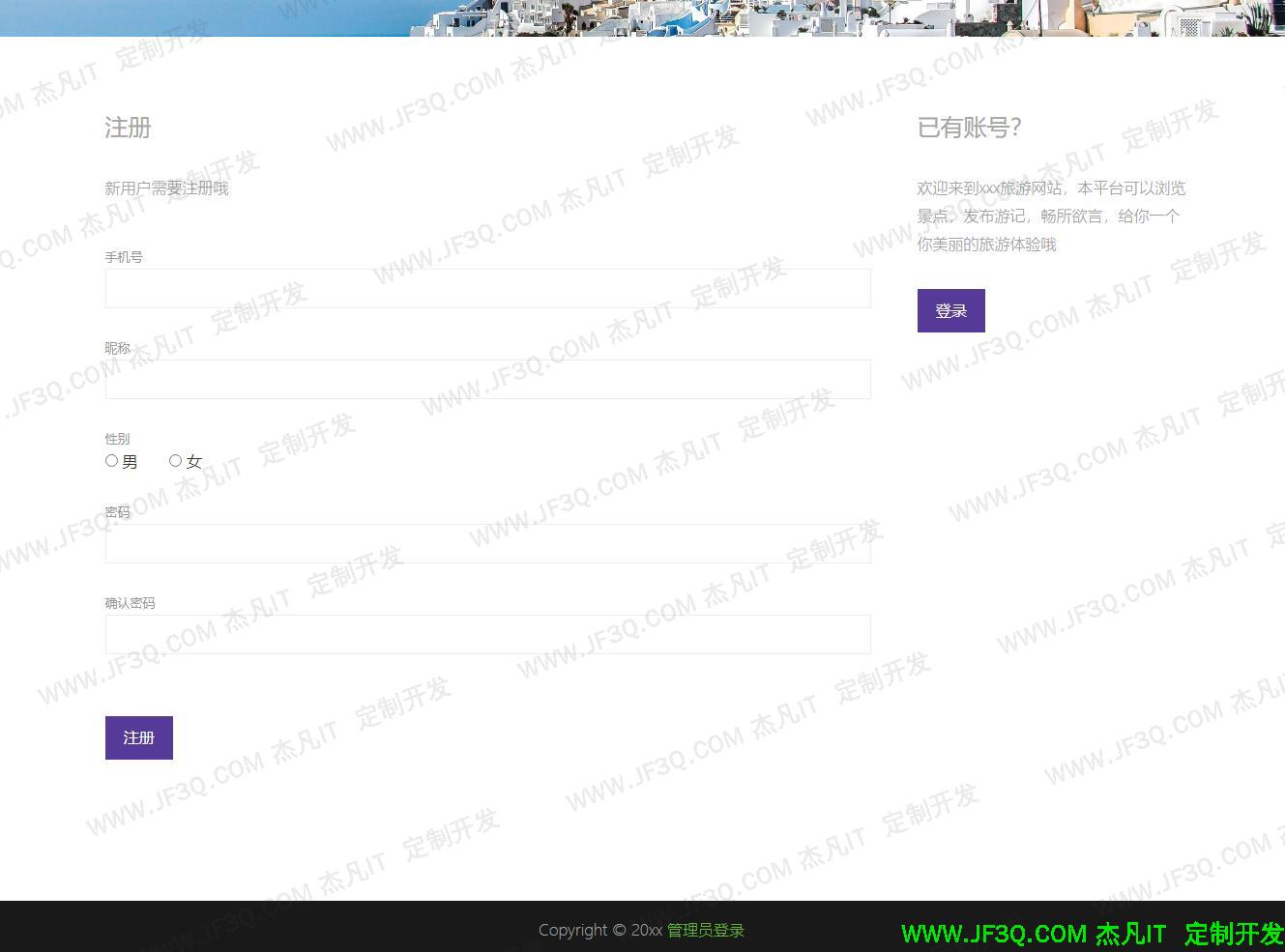Click the 密码 label above password box

[118, 512]
